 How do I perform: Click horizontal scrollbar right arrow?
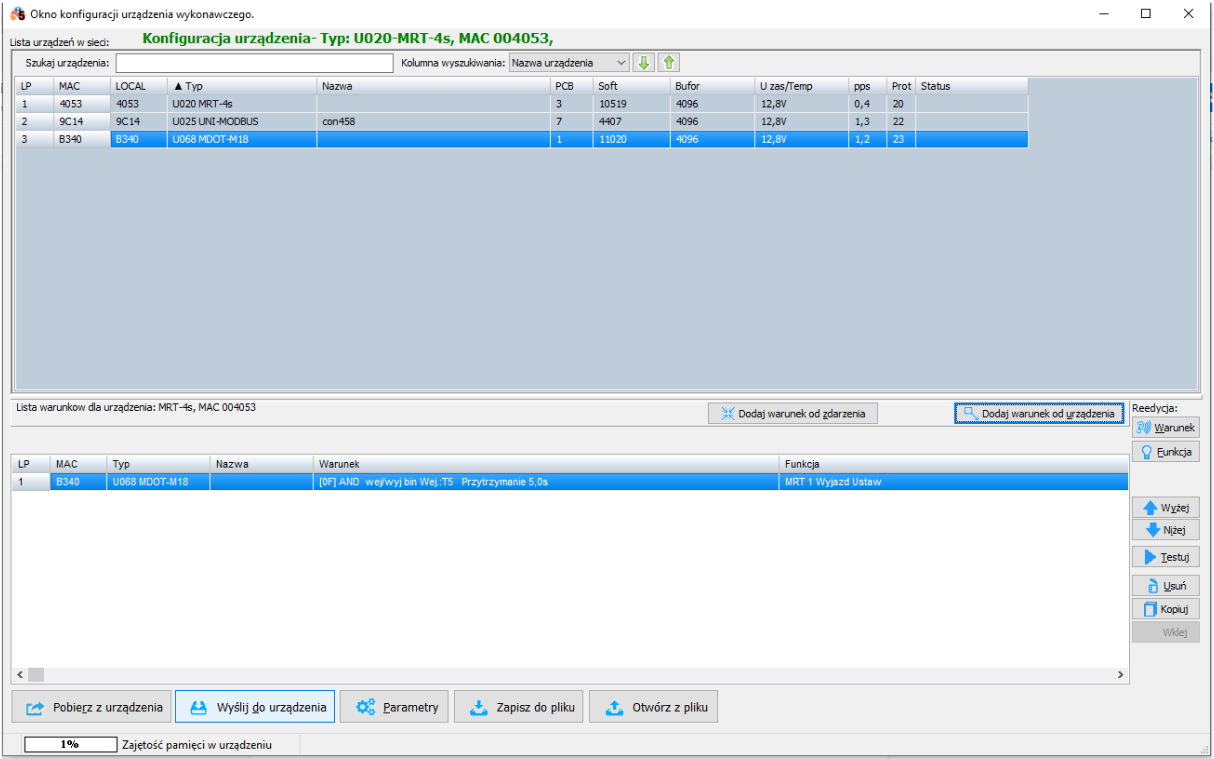(x=1120, y=675)
